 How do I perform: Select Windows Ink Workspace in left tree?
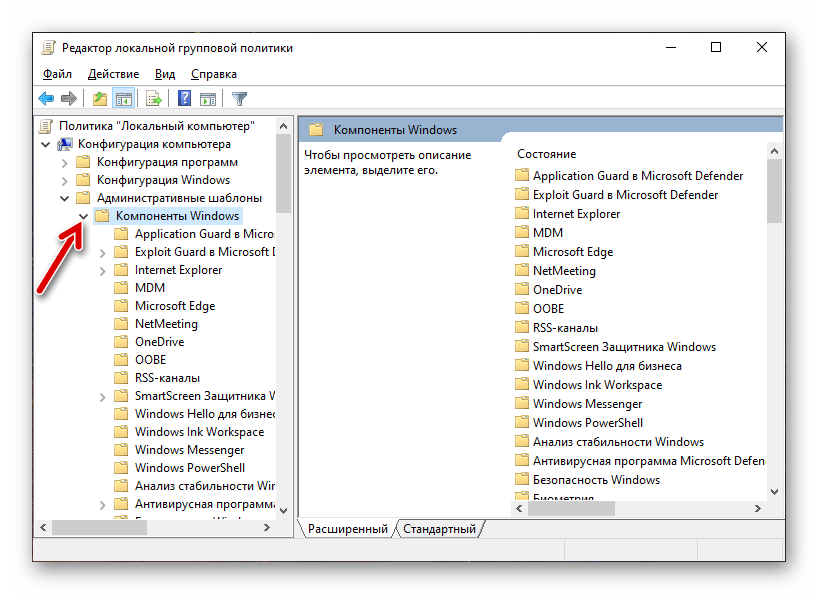point(199,432)
